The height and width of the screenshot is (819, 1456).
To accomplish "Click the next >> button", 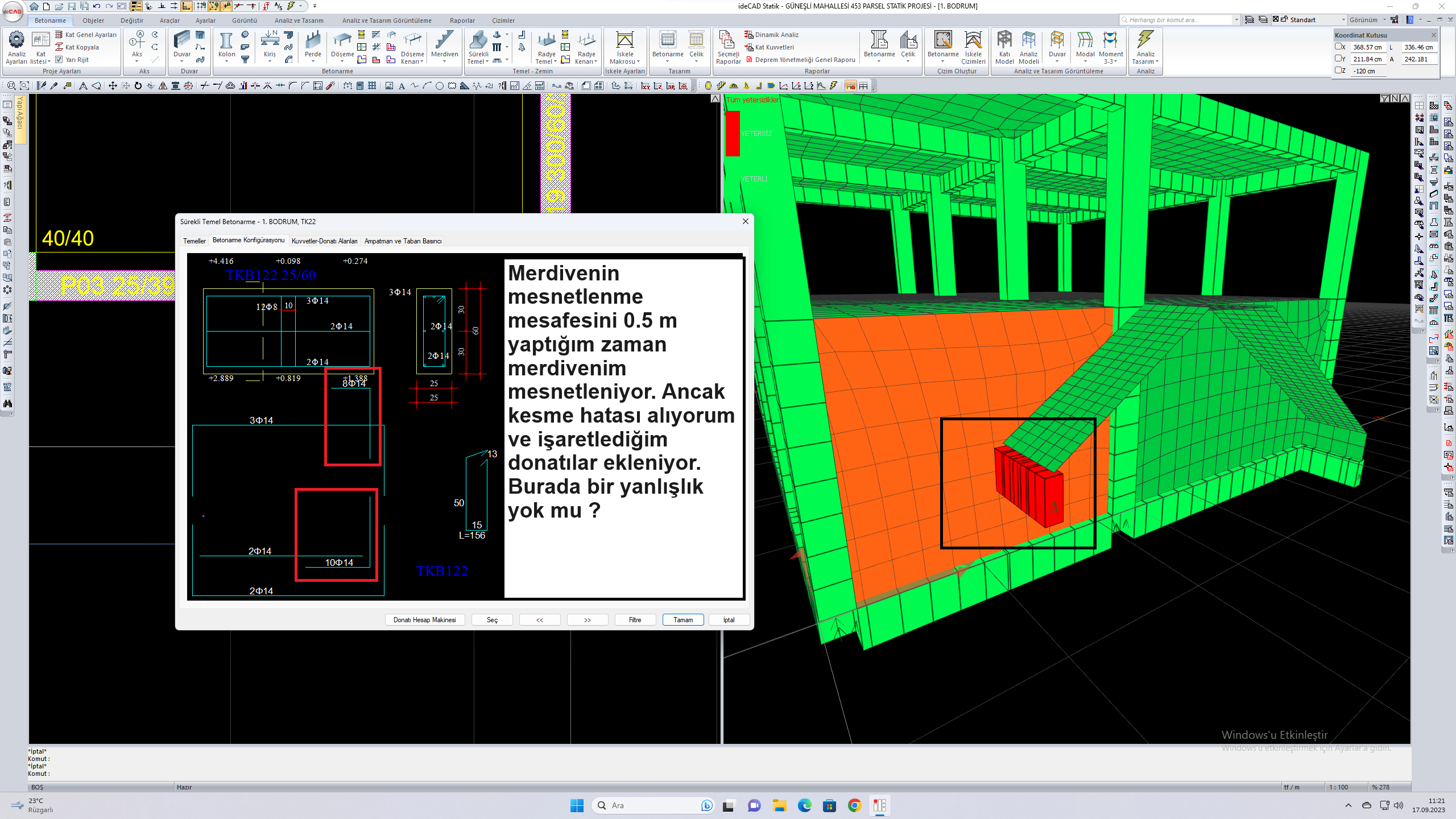I will coord(588,620).
